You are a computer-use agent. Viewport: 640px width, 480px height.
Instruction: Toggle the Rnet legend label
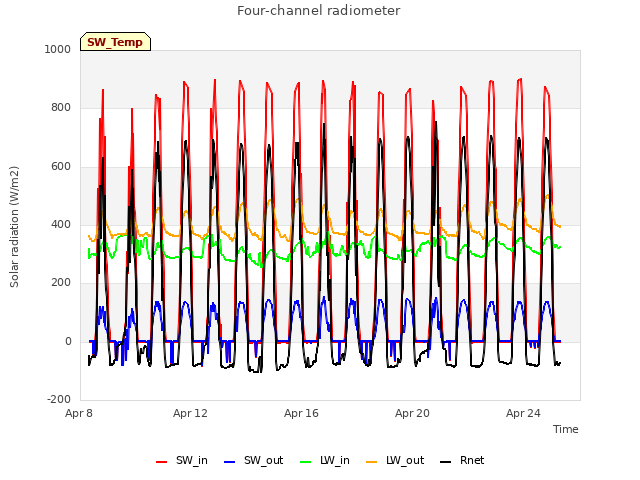click(x=472, y=460)
